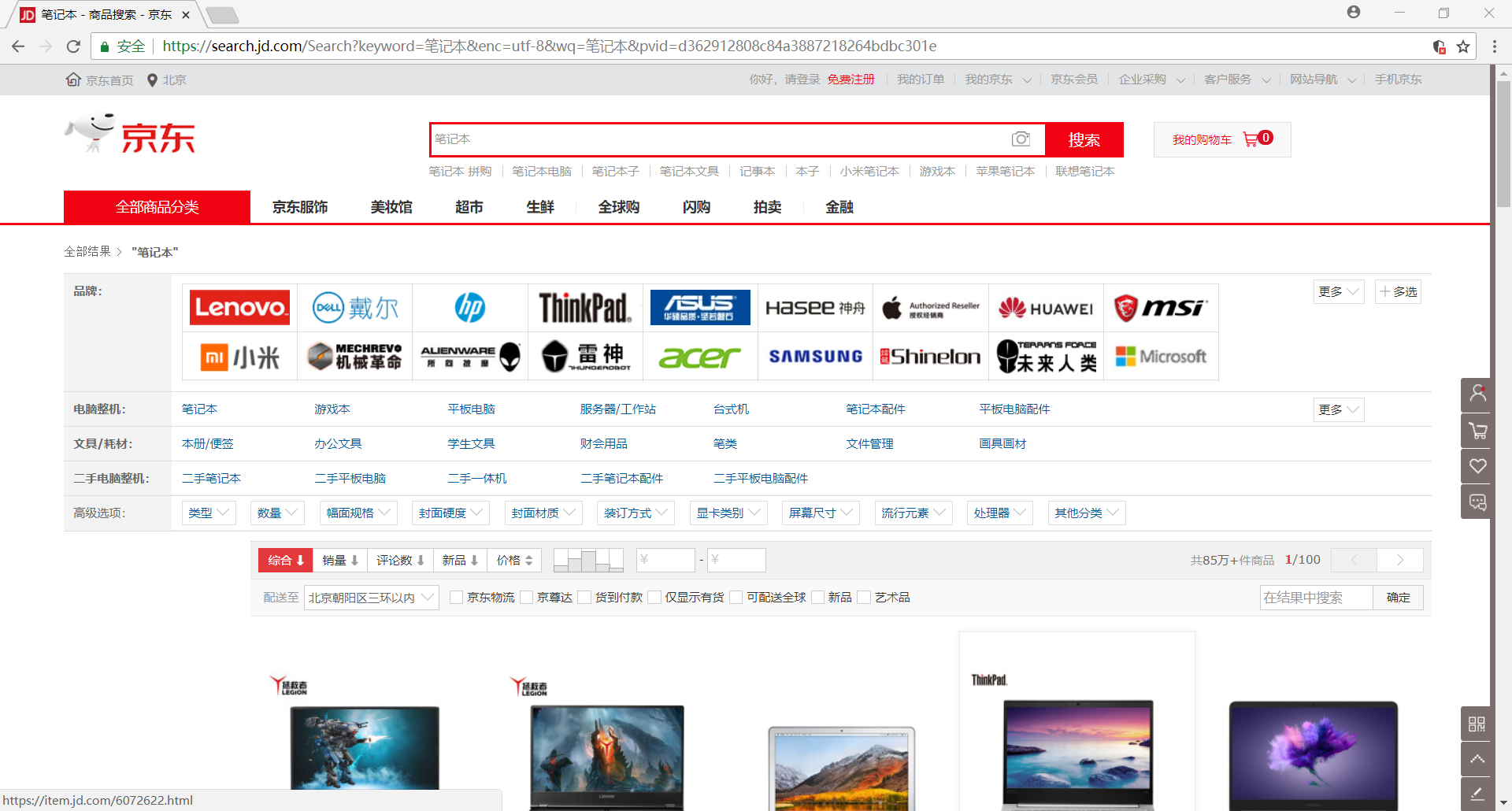Select the 小米 Xiaomi brand logo
1512x811 pixels.
click(239, 357)
